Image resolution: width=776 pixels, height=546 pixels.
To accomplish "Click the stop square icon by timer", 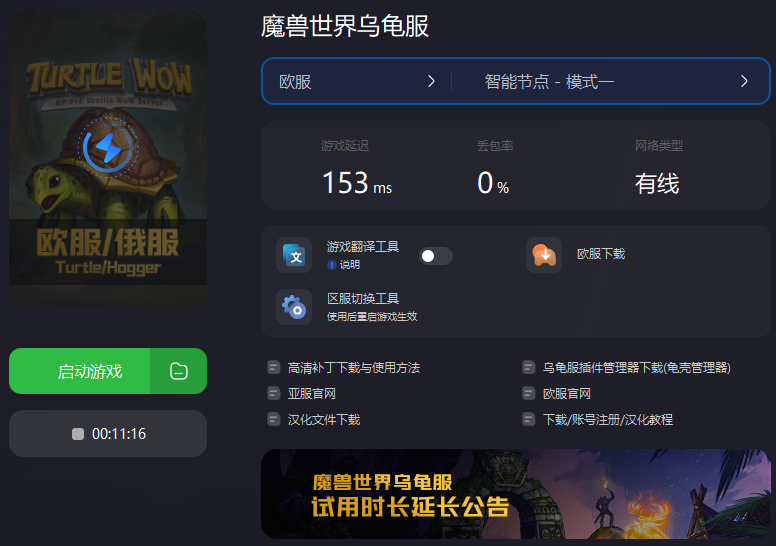I will point(78,434).
